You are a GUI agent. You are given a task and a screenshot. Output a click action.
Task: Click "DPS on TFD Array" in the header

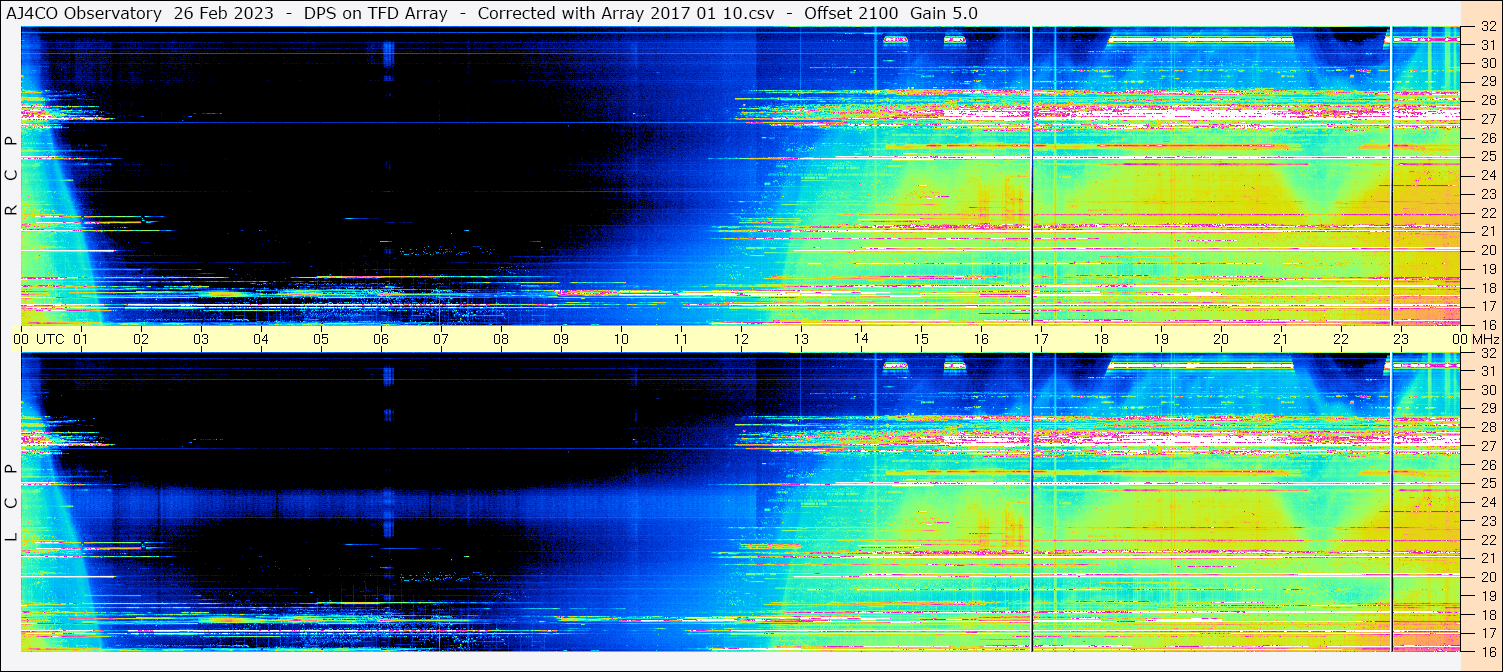click(375, 13)
